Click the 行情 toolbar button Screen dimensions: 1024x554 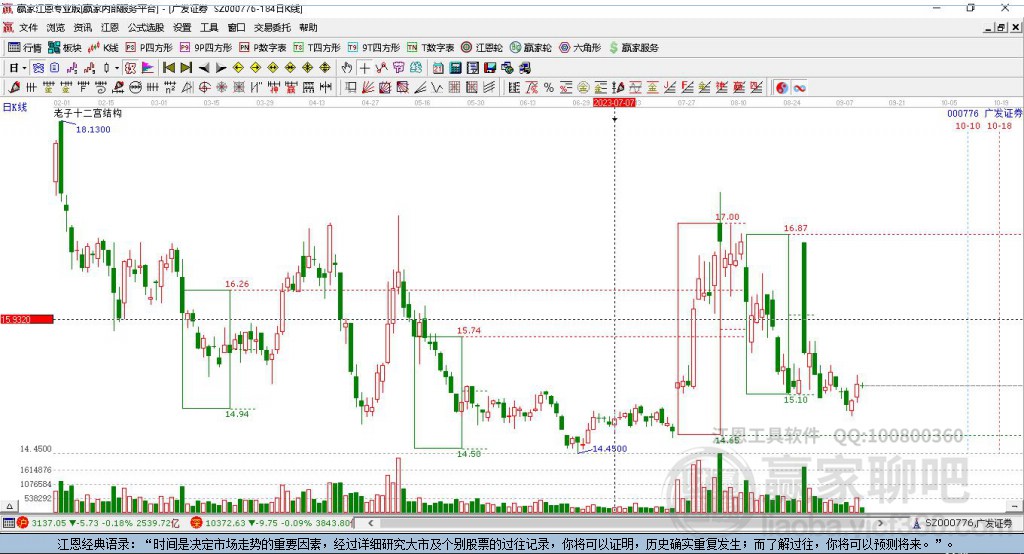click(25, 48)
